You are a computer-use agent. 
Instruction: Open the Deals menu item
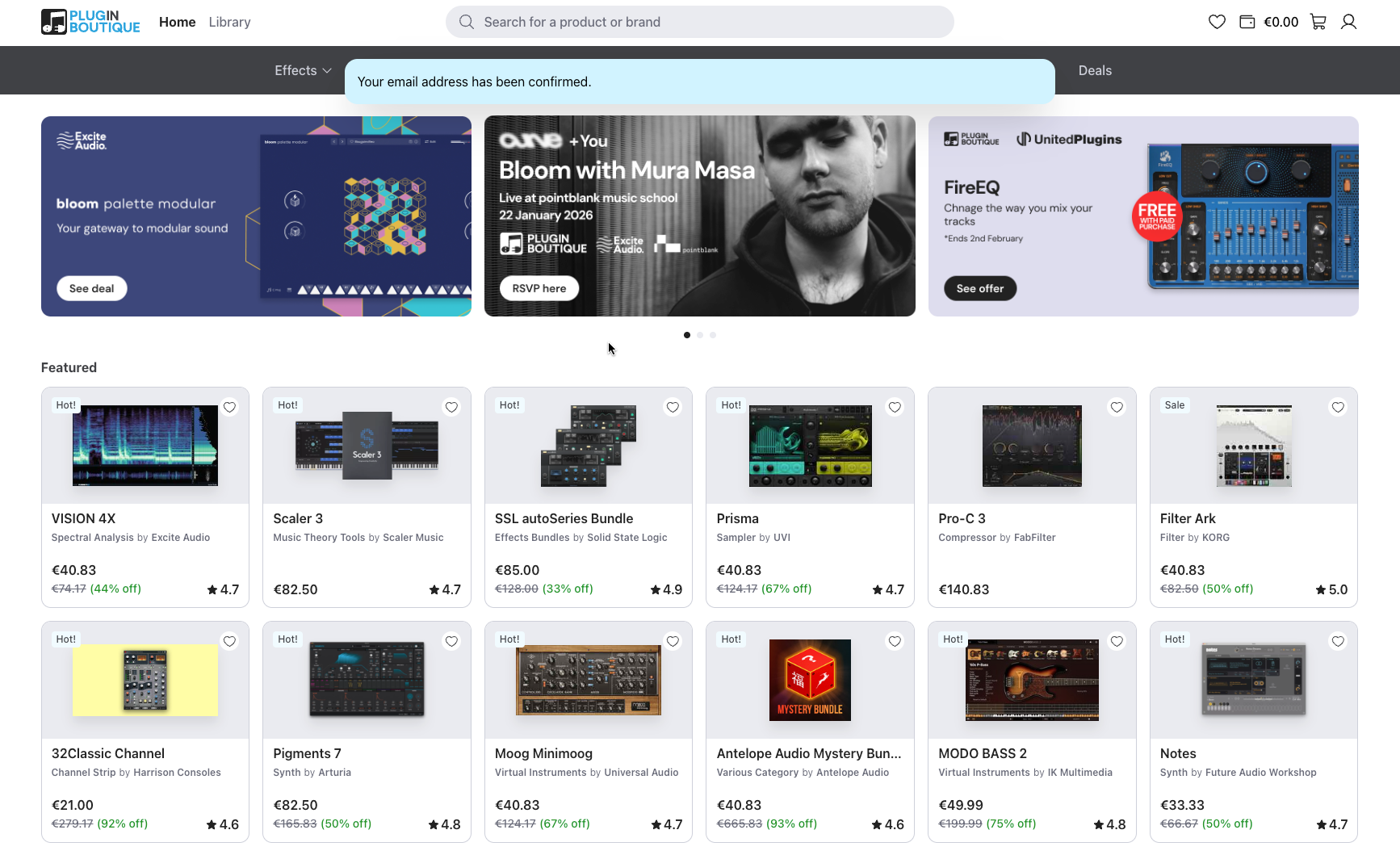[x=1095, y=70]
